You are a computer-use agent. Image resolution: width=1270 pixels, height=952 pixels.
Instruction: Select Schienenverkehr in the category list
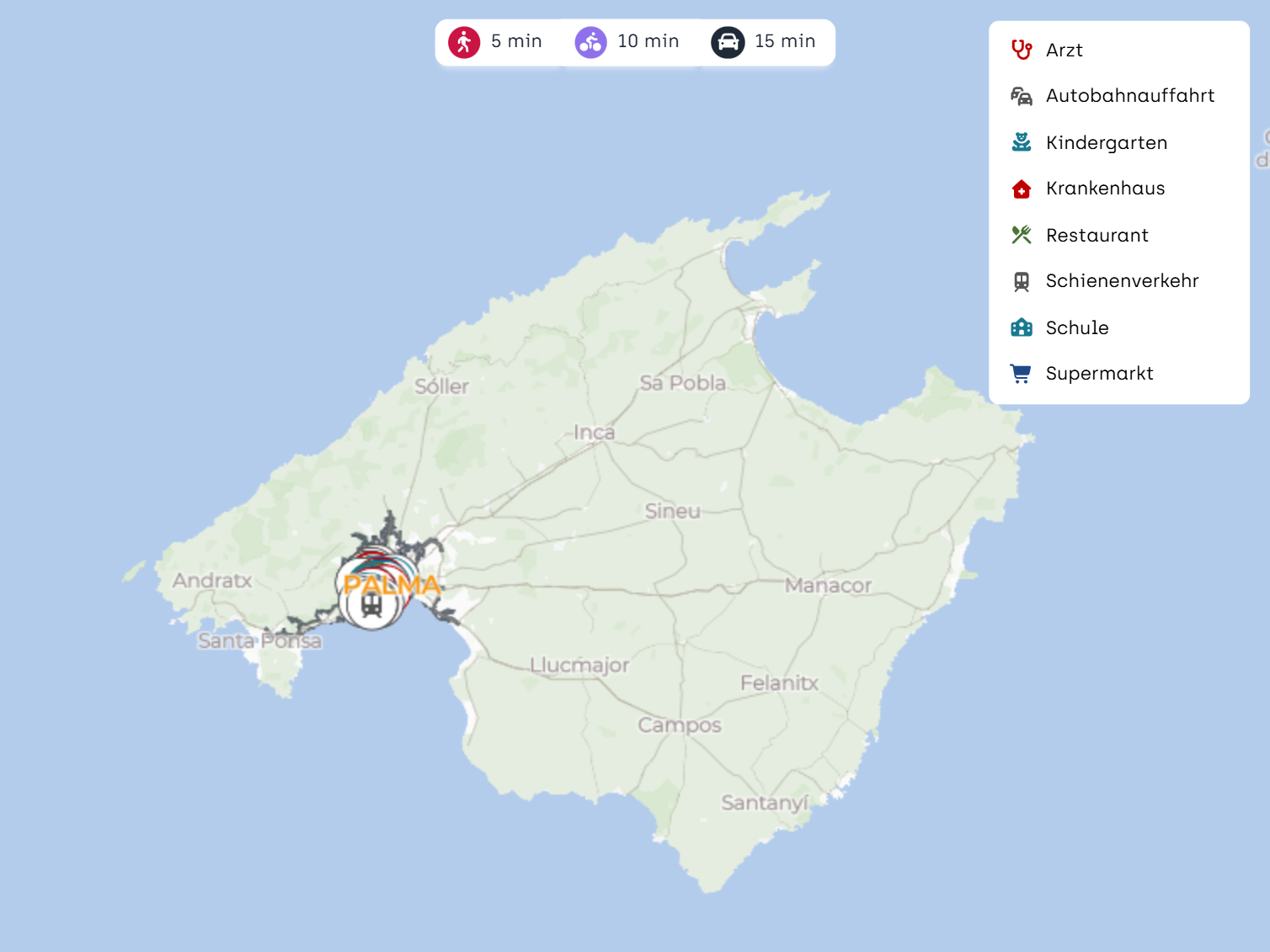pos(1122,281)
